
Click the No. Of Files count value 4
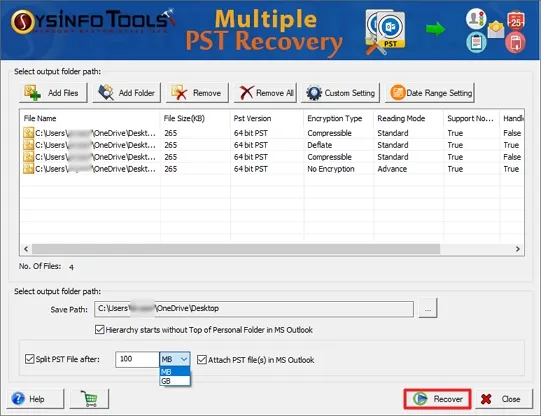coord(71,267)
